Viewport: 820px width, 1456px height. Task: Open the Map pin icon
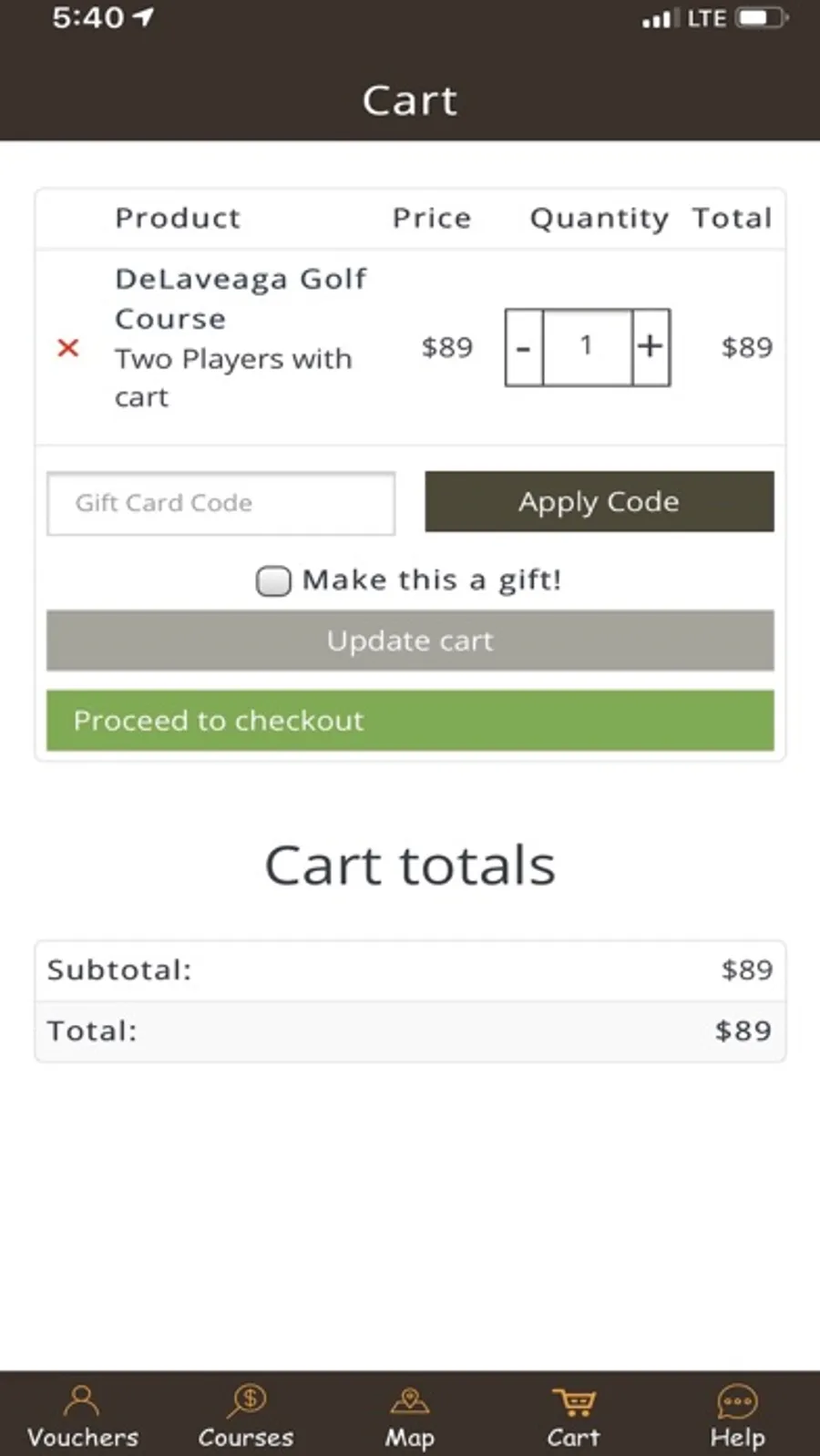(x=410, y=1400)
